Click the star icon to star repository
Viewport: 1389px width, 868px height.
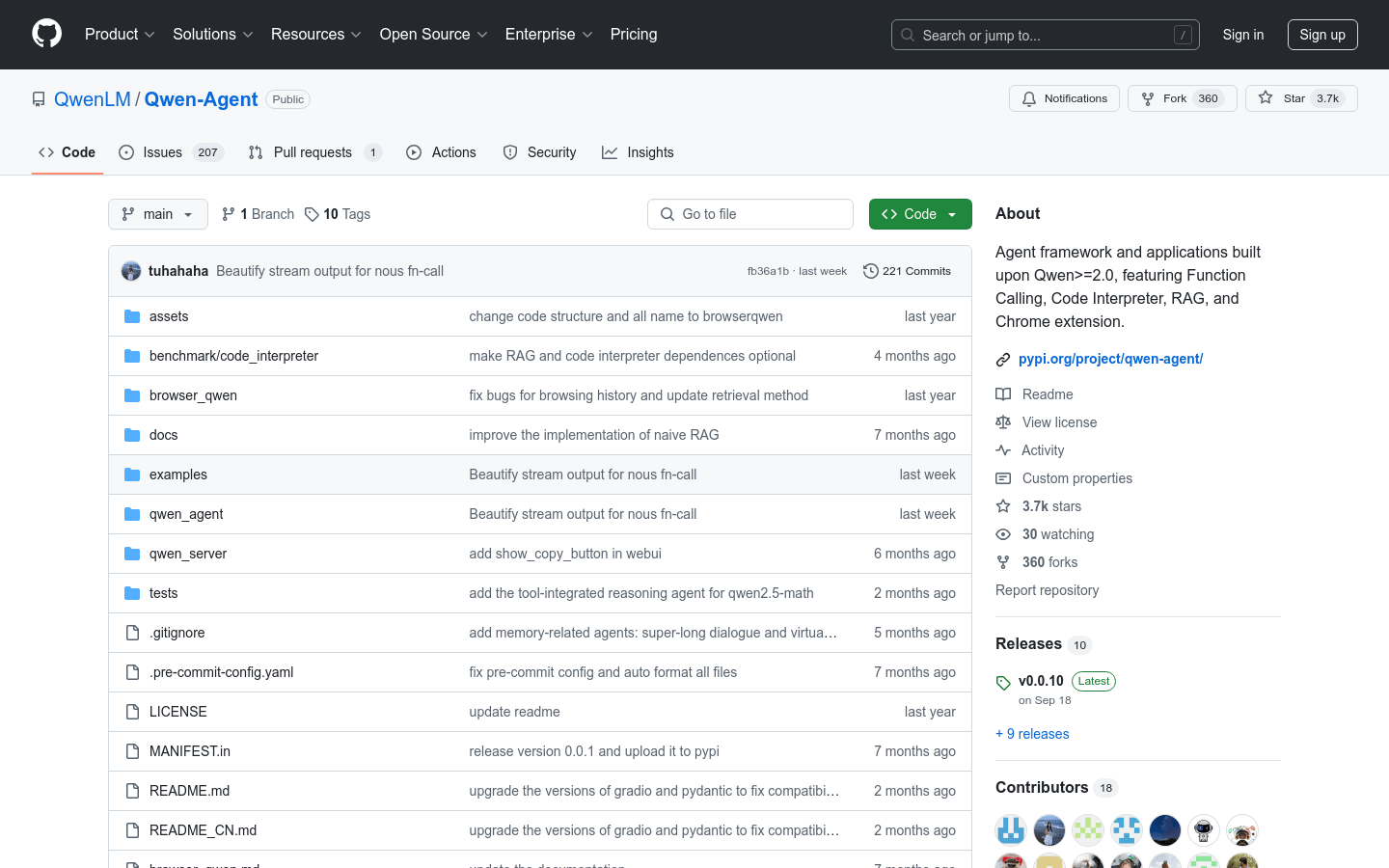point(1266,97)
